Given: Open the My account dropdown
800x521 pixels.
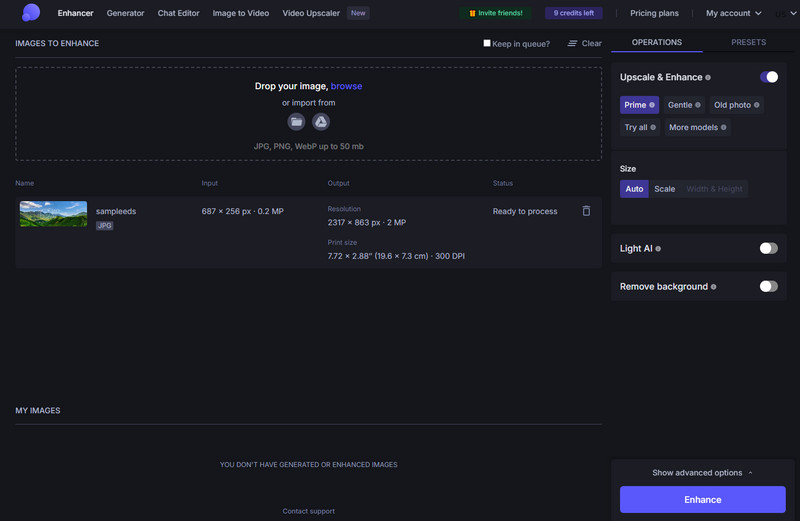Looking at the screenshot, I should [x=734, y=13].
